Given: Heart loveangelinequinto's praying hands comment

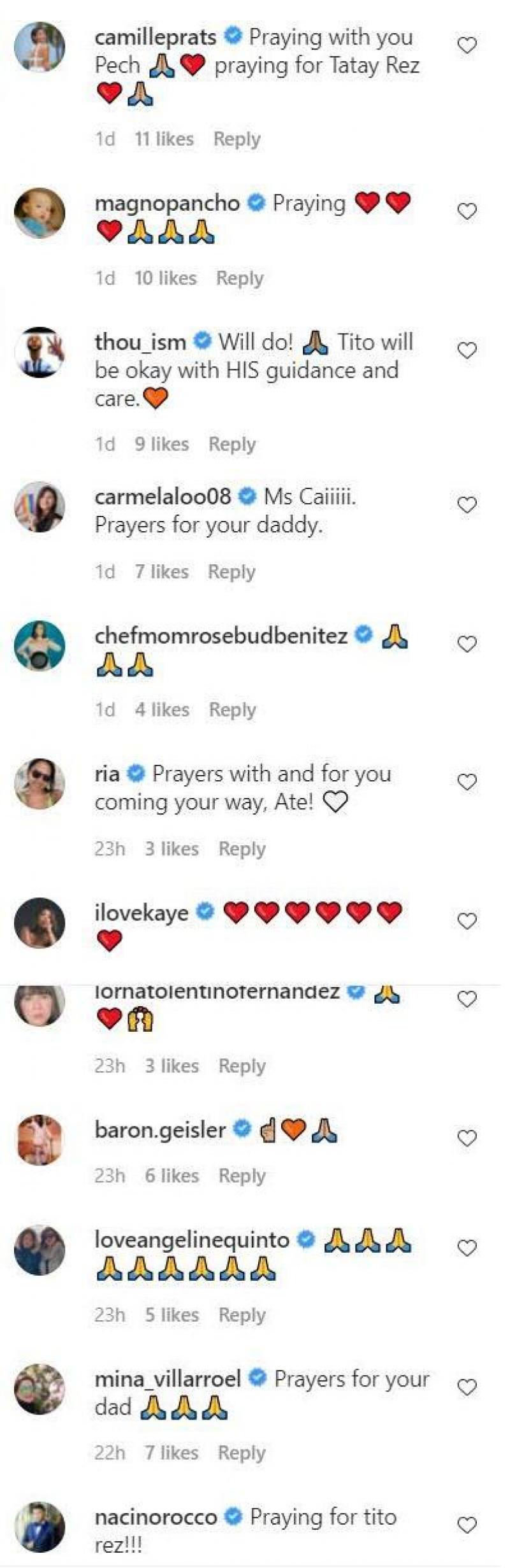Looking at the screenshot, I should (x=467, y=1248).
